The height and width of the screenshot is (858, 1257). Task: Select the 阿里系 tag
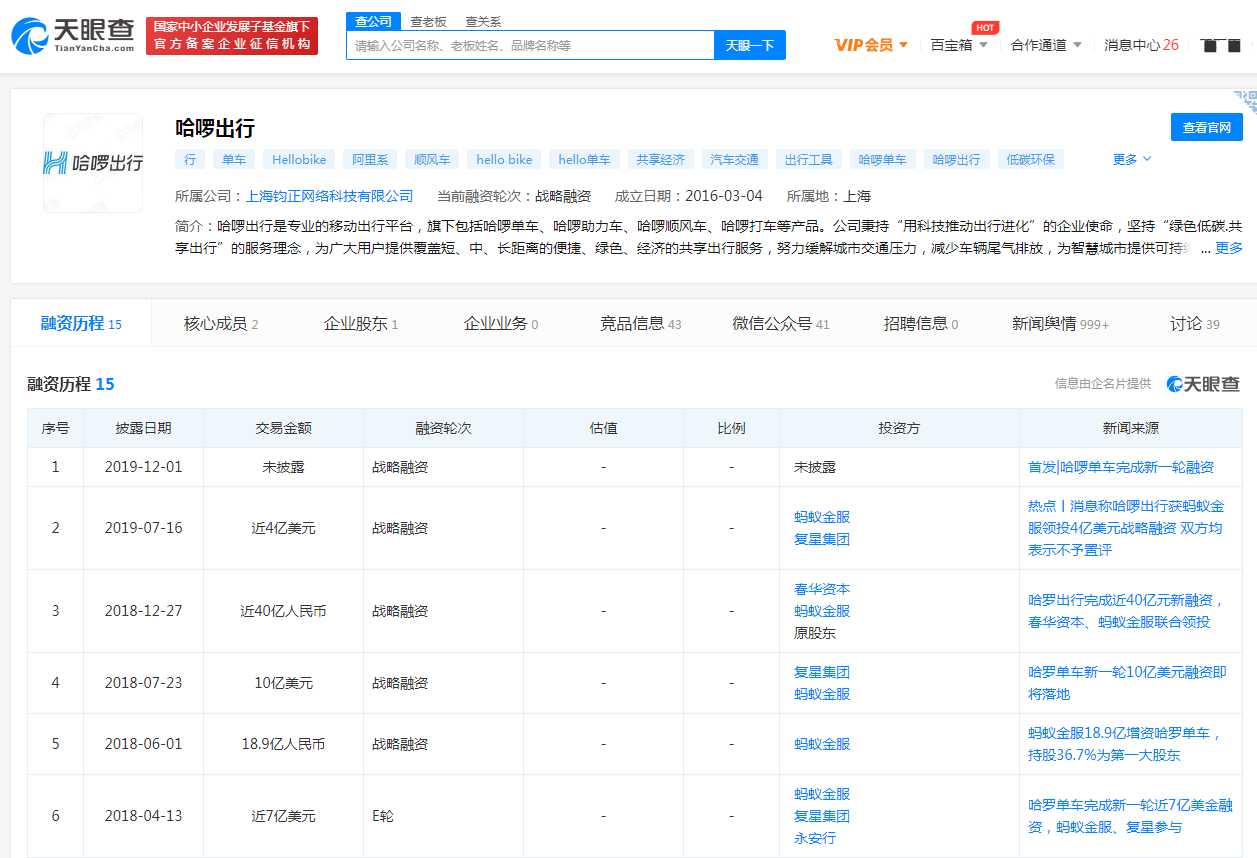tap(370, 159)
